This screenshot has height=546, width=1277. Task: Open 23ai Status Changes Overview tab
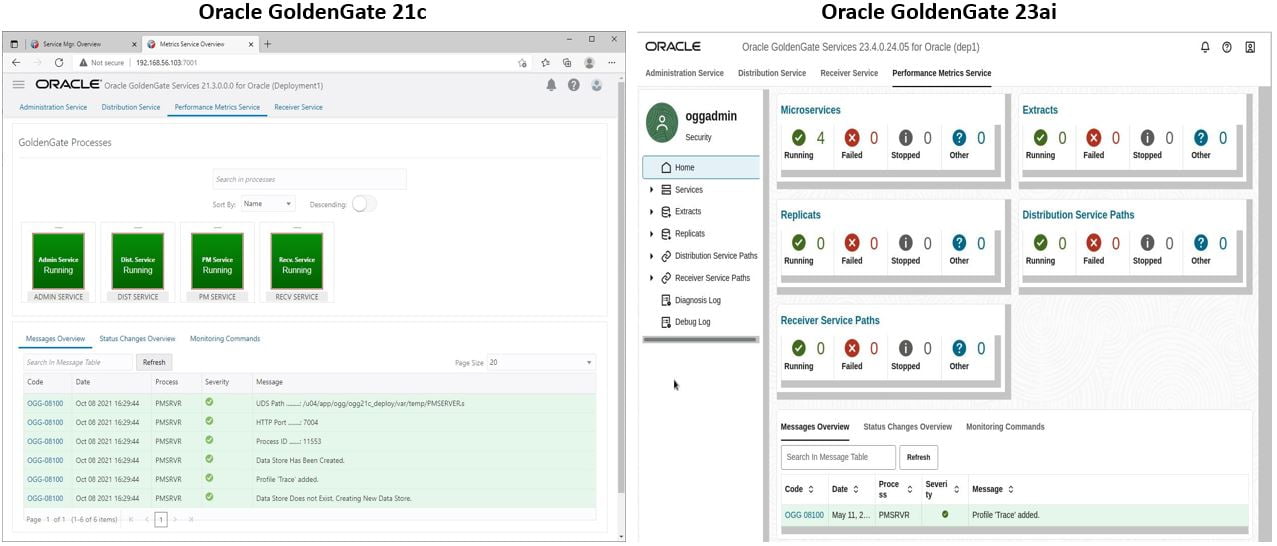click(907, 427)
